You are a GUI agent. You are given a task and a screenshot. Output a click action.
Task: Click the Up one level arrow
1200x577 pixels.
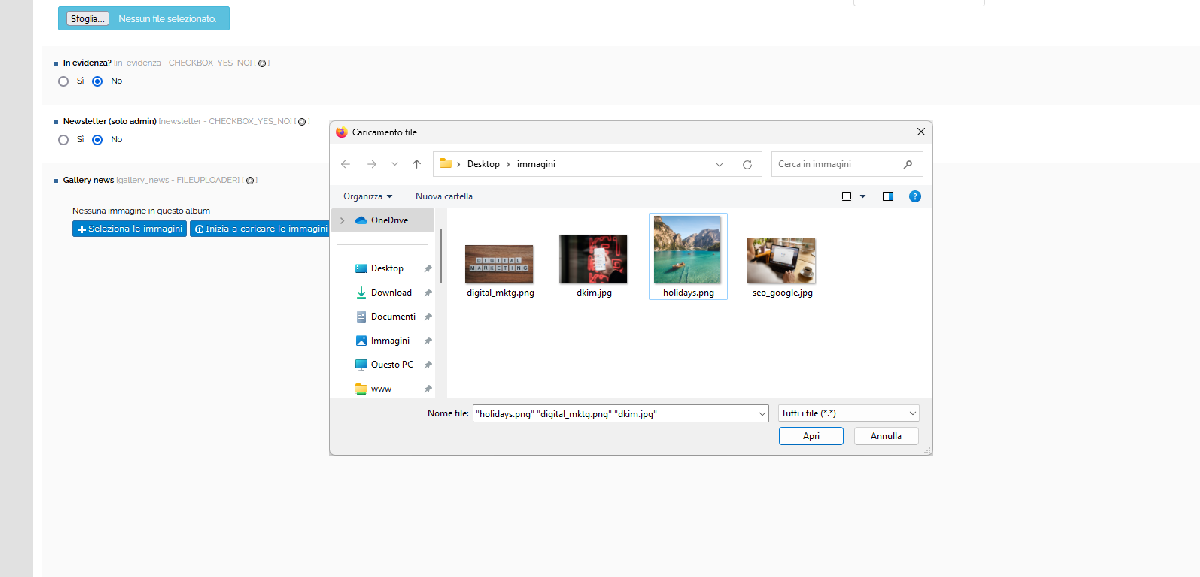click(416, 164)
